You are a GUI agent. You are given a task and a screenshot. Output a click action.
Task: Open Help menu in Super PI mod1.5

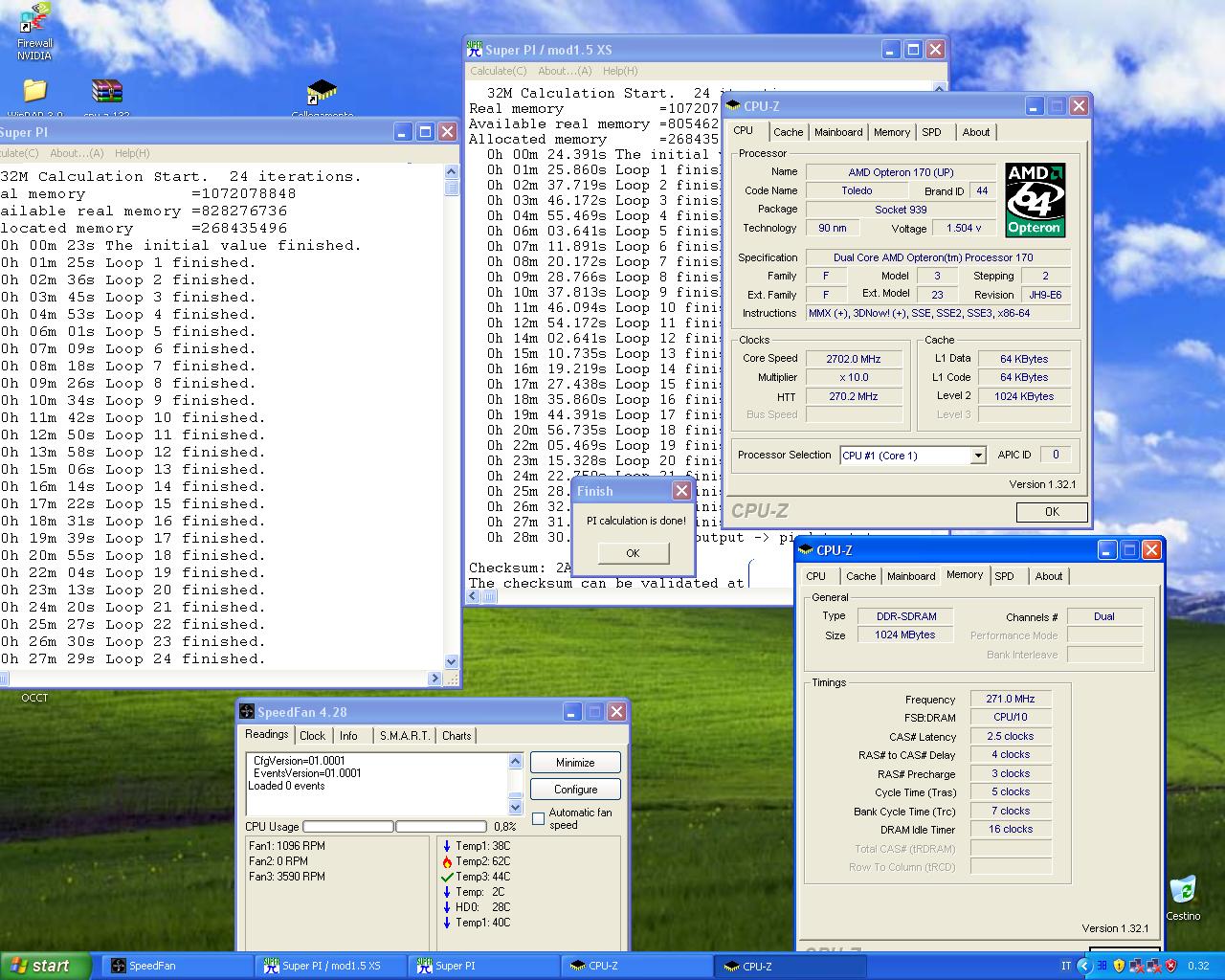click(619, 71)
